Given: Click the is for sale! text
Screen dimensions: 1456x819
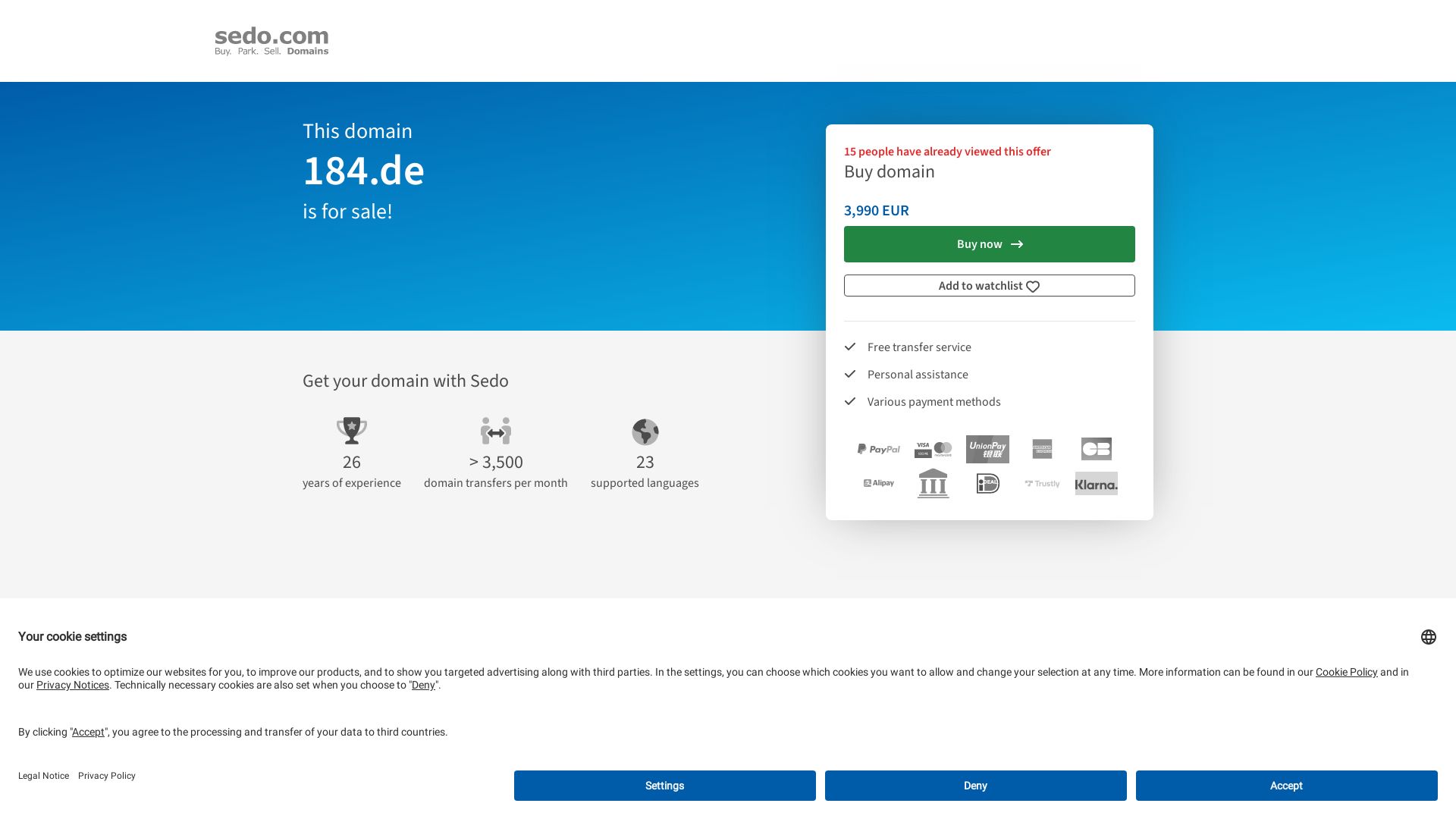Looking at the screenshot, I should (x=347, y=211).
